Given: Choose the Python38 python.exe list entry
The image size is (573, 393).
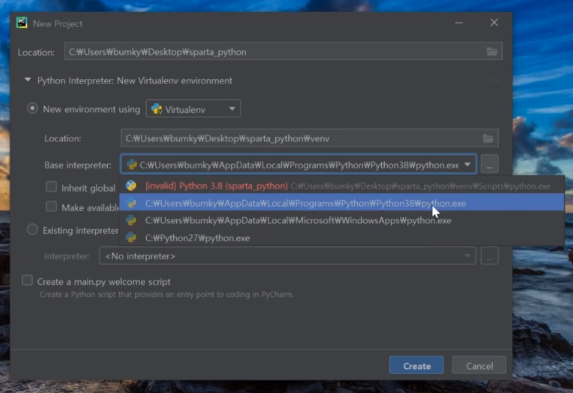Looking at the screenshot, I should point(342,203).
